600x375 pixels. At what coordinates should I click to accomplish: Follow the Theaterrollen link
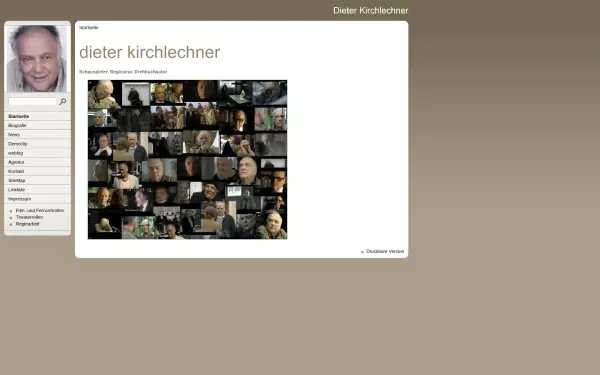click(x=29, y=217)
